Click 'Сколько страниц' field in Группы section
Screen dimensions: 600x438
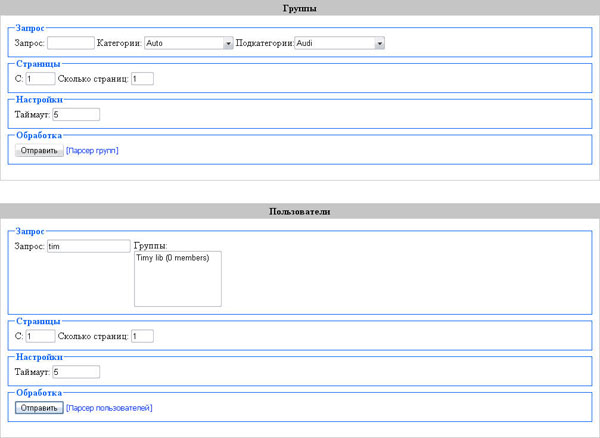[142, 79]
